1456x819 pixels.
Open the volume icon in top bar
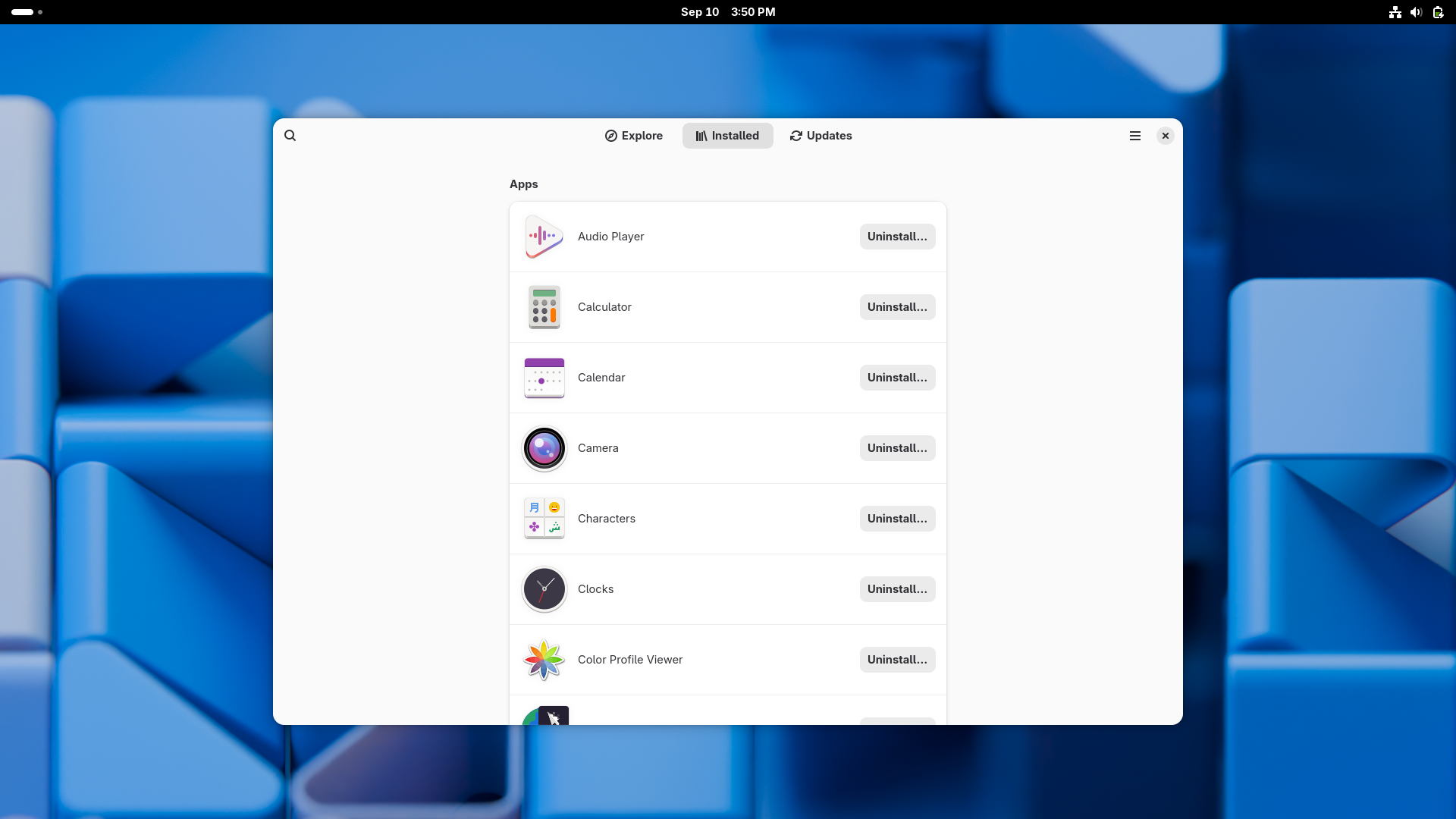pos(1416,12)
